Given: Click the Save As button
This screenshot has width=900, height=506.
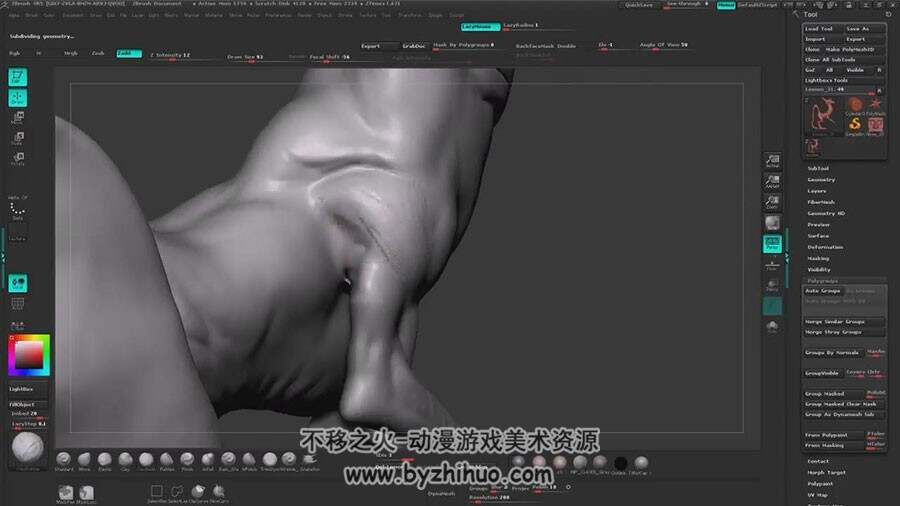Looking at the screenshot, I should (864, 29).
